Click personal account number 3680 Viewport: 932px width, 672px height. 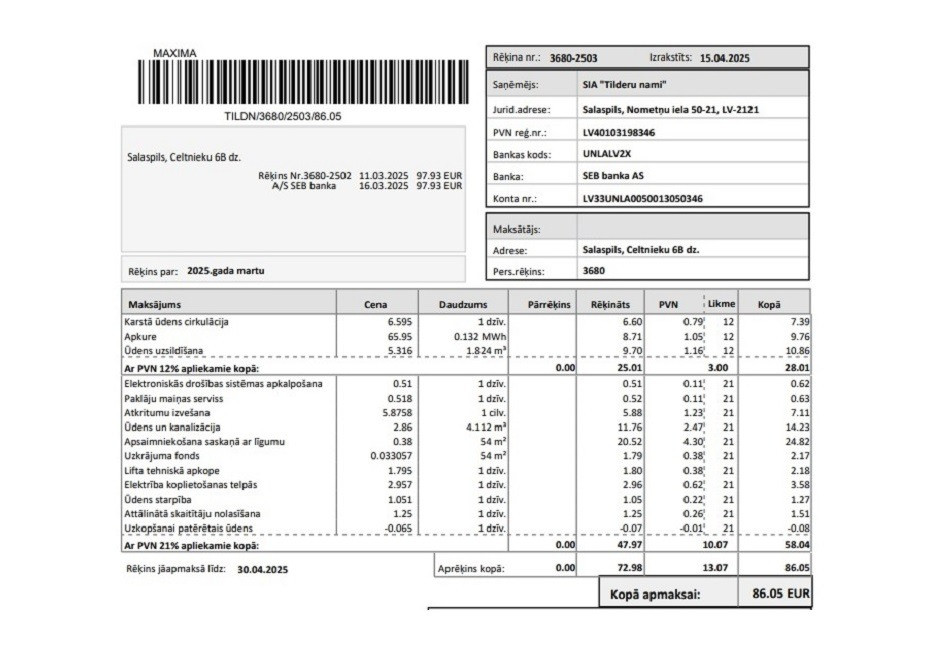[594, 270]
